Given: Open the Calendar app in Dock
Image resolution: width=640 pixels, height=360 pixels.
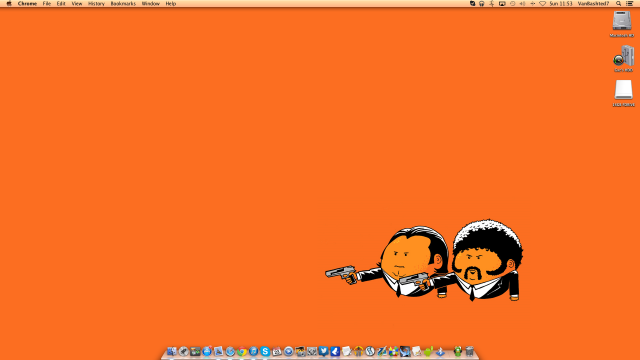Looking at the screenshot, I should [277, 351].
